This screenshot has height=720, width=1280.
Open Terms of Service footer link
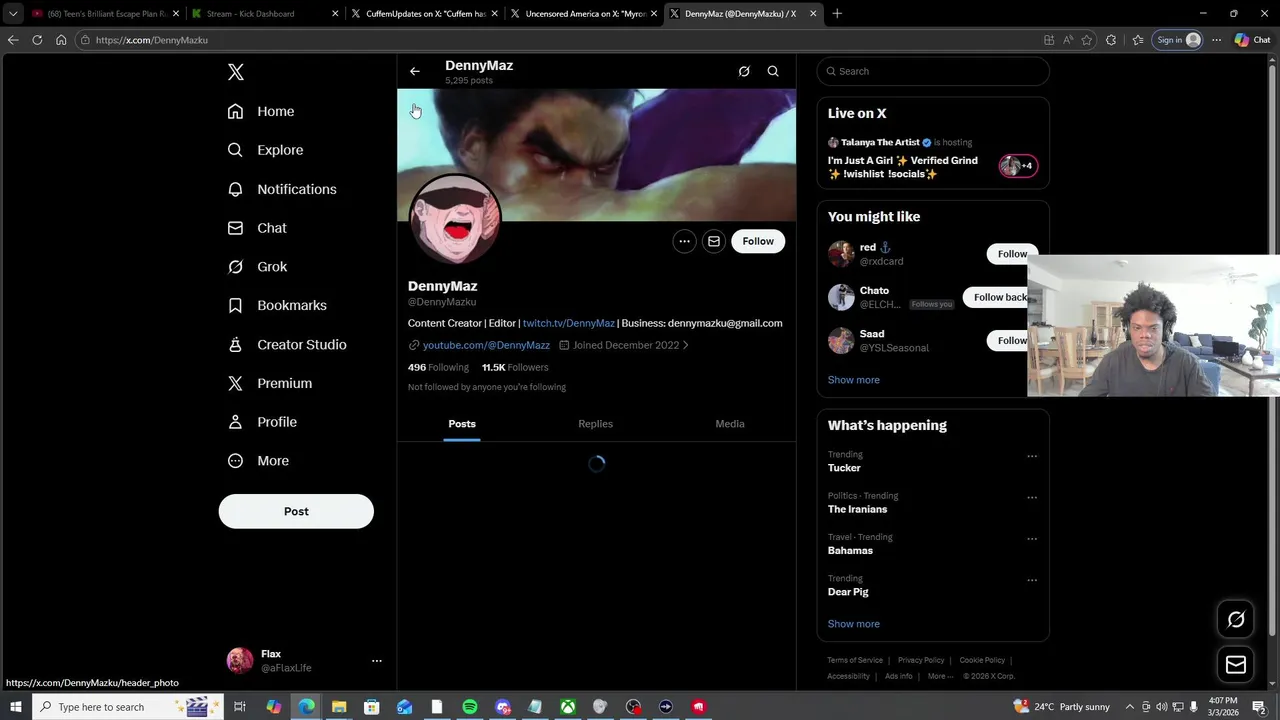pyautogui.click(x=855, y=660)
